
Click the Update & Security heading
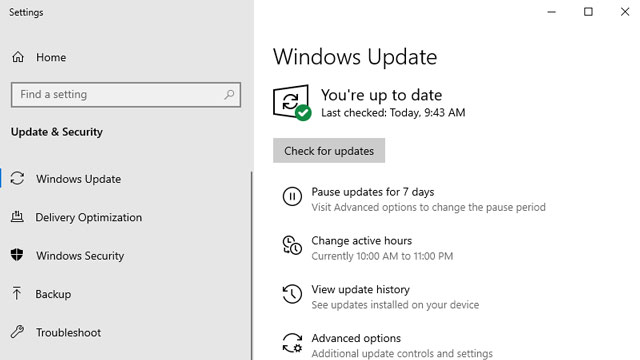click(57, 132)
